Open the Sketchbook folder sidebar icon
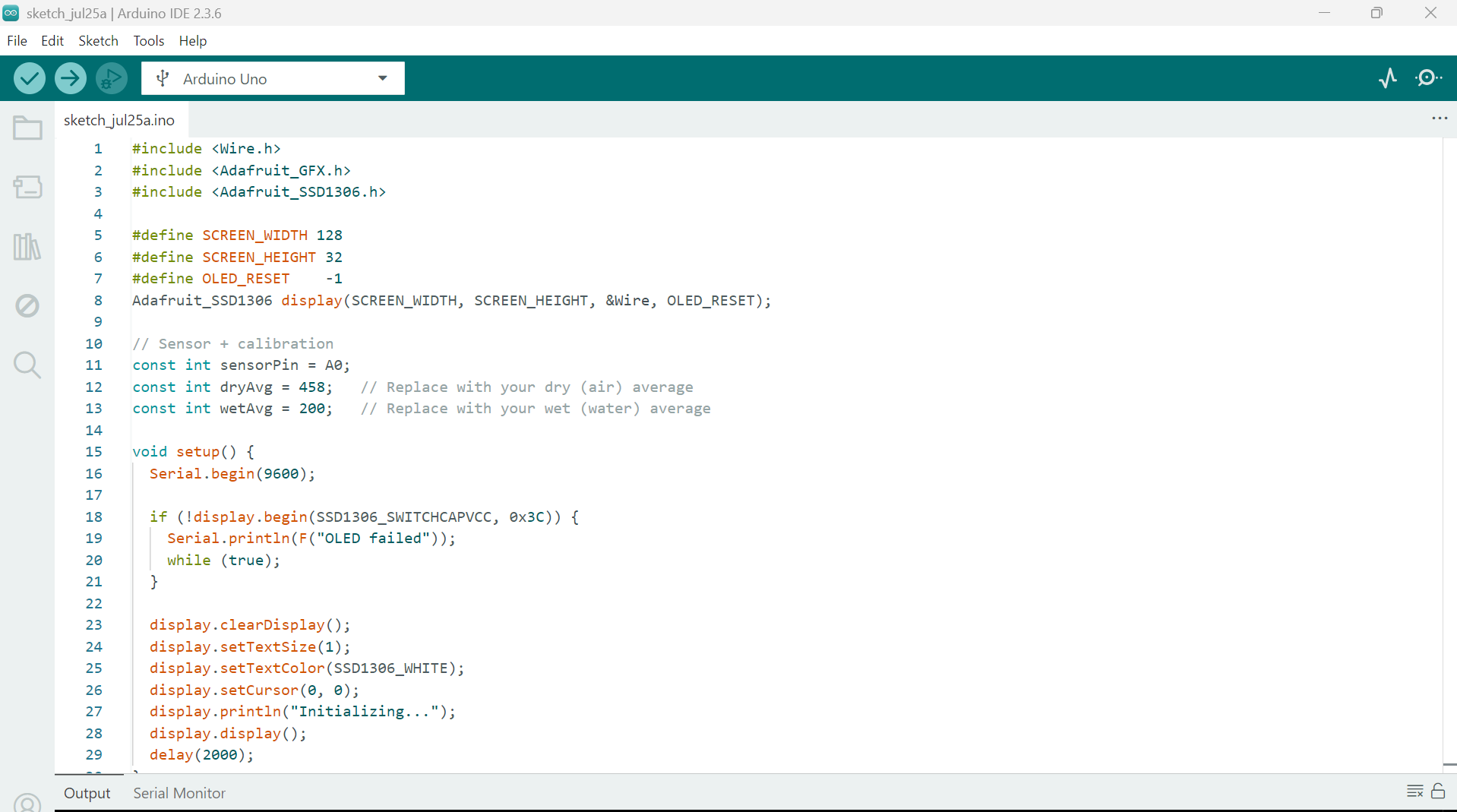This screenshot has width=1457, height=812. 27,128
